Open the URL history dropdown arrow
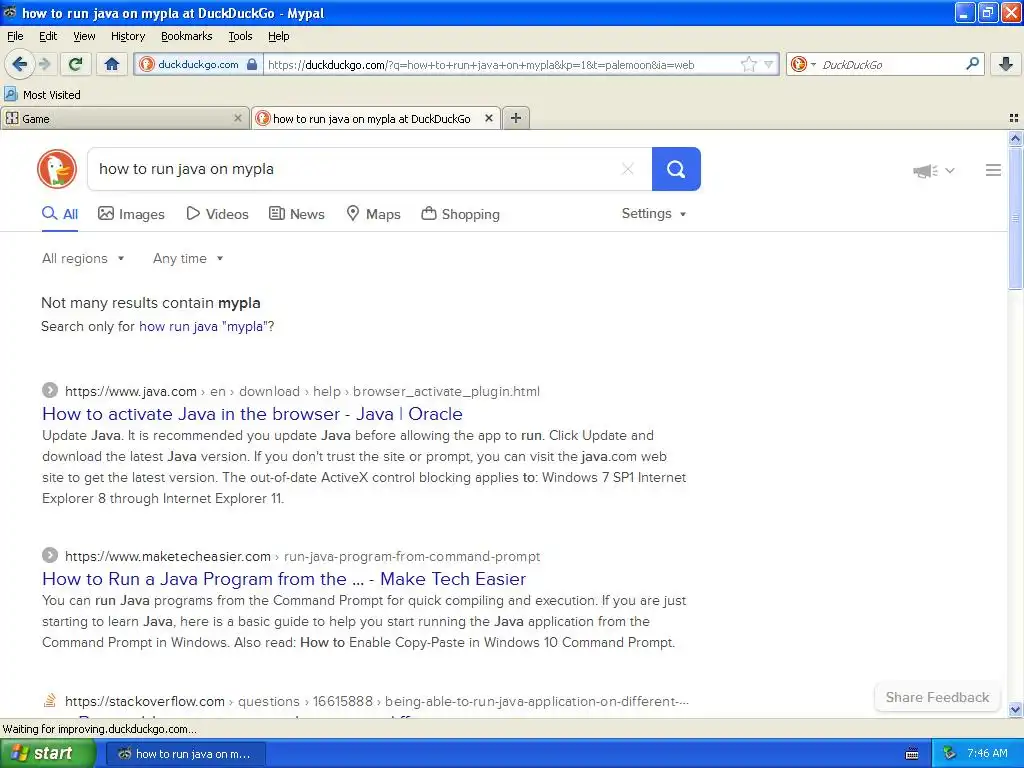The image size is (1024, 768). tap(769, 64)
